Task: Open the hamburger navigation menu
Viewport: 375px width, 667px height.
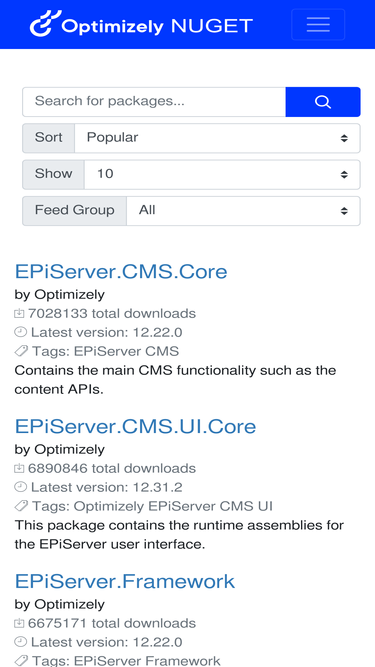Action: point(318,25)
